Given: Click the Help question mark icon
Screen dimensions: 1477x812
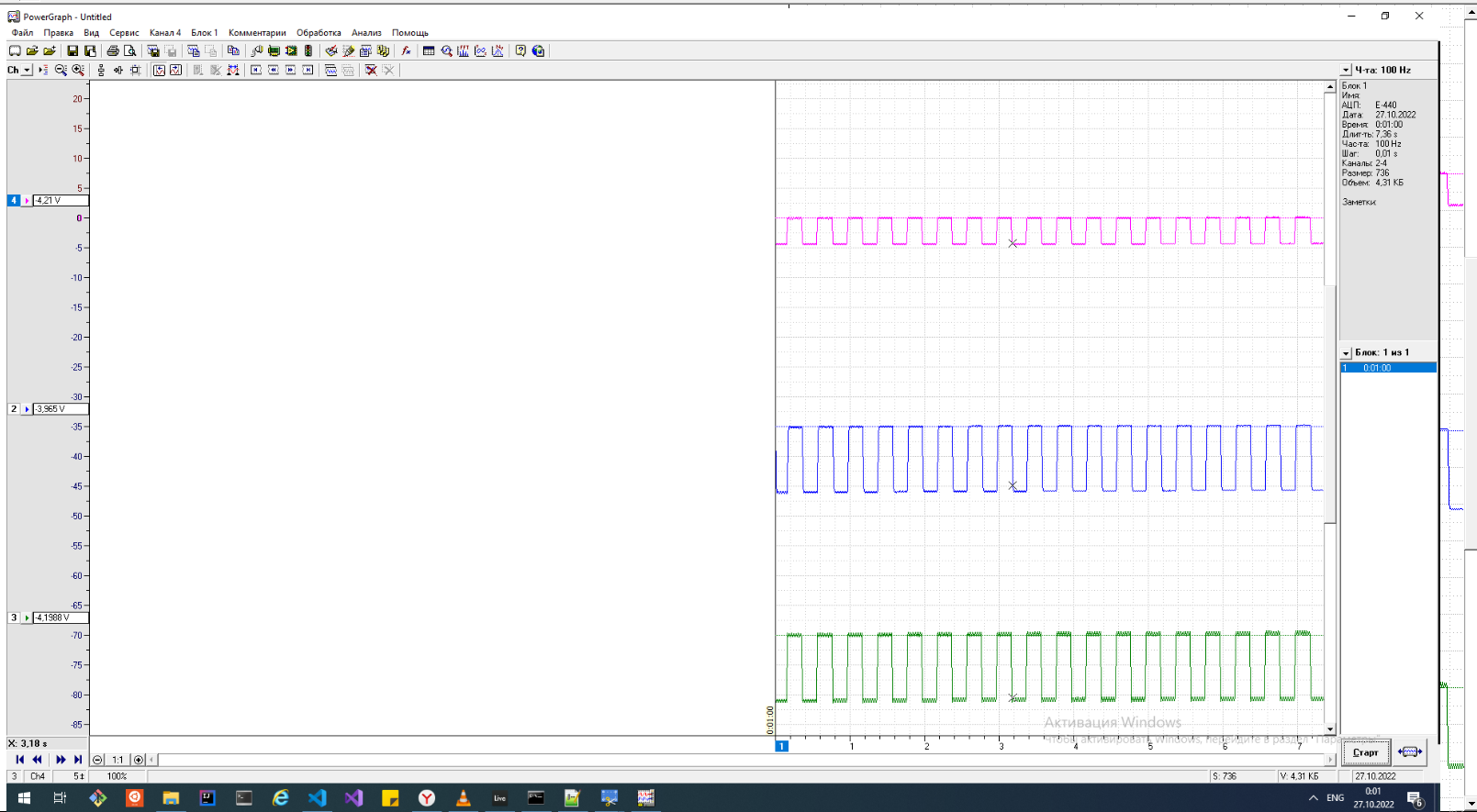Looking at the screenshot, I should [520, 51].
